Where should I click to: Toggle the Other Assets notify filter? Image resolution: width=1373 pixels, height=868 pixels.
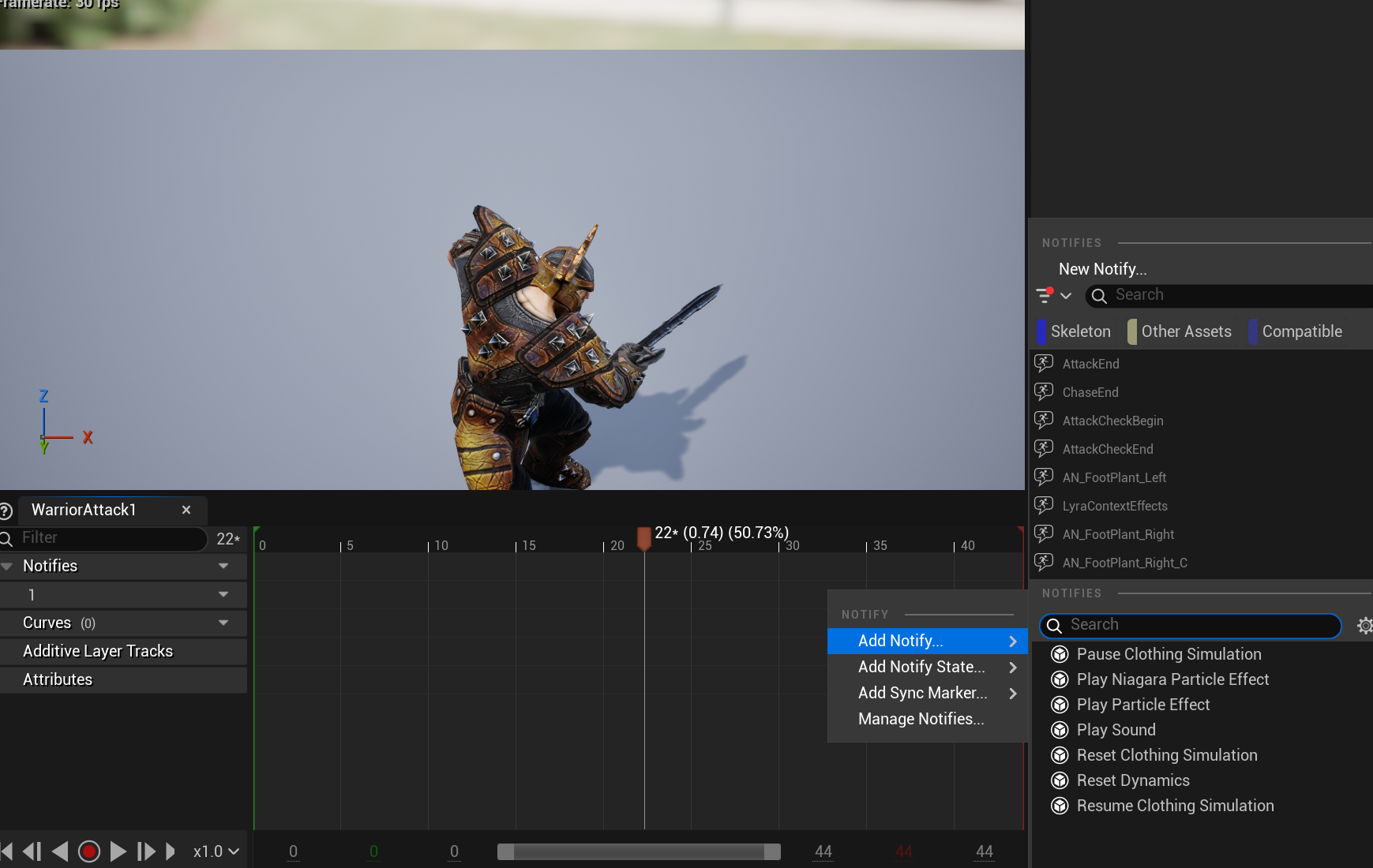pos(1180,331)
